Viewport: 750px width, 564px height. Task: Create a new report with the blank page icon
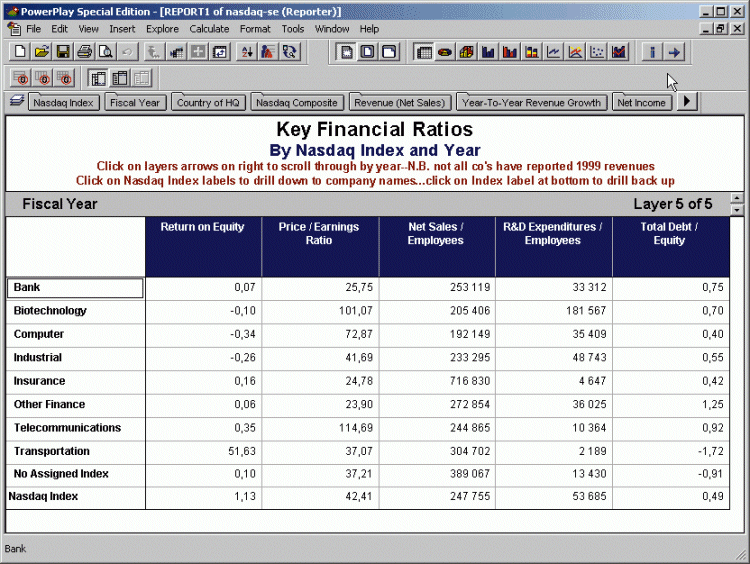click(x=20, y=52)
